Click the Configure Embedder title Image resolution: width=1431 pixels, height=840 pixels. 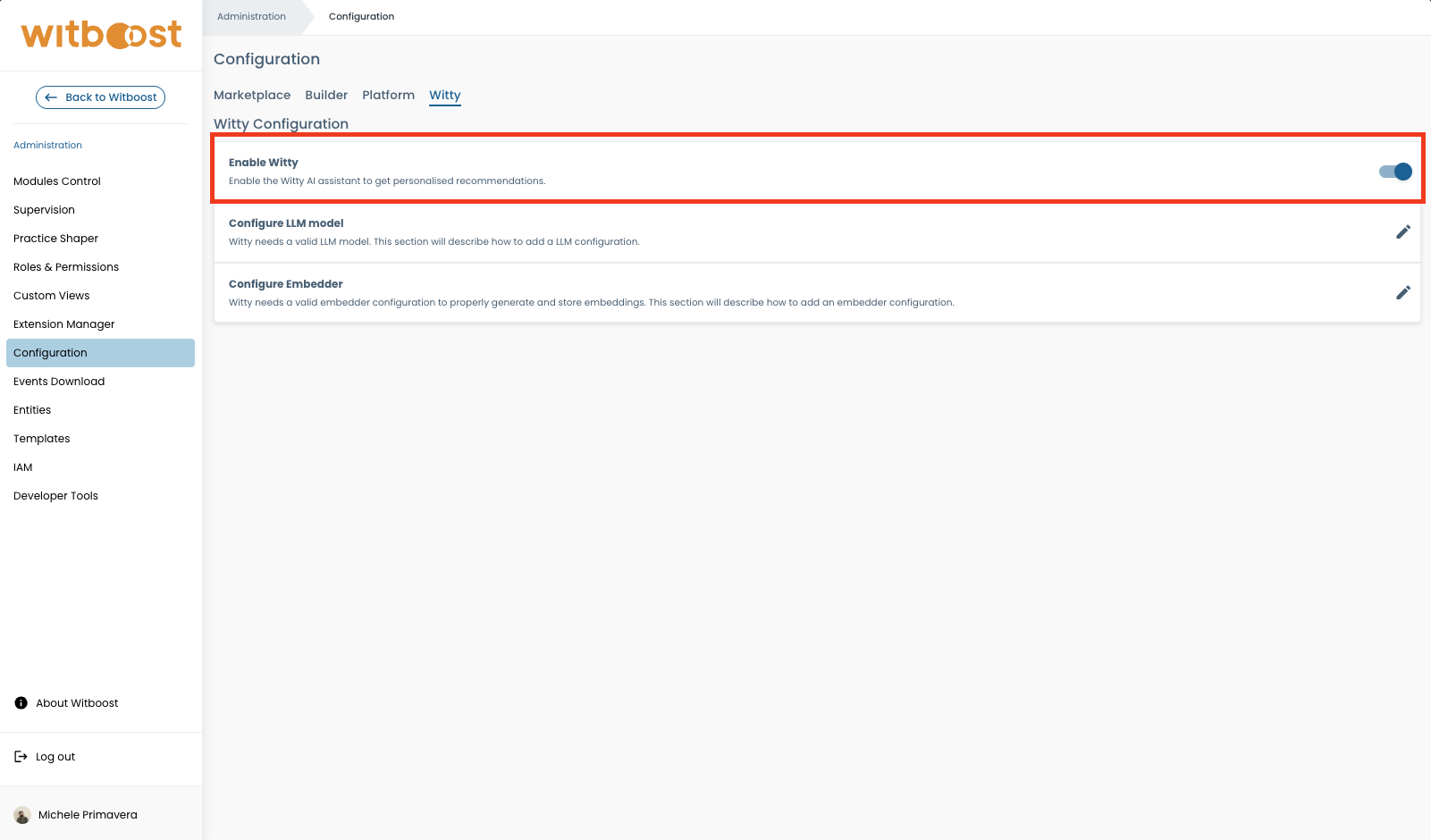(x=286, y=284)
